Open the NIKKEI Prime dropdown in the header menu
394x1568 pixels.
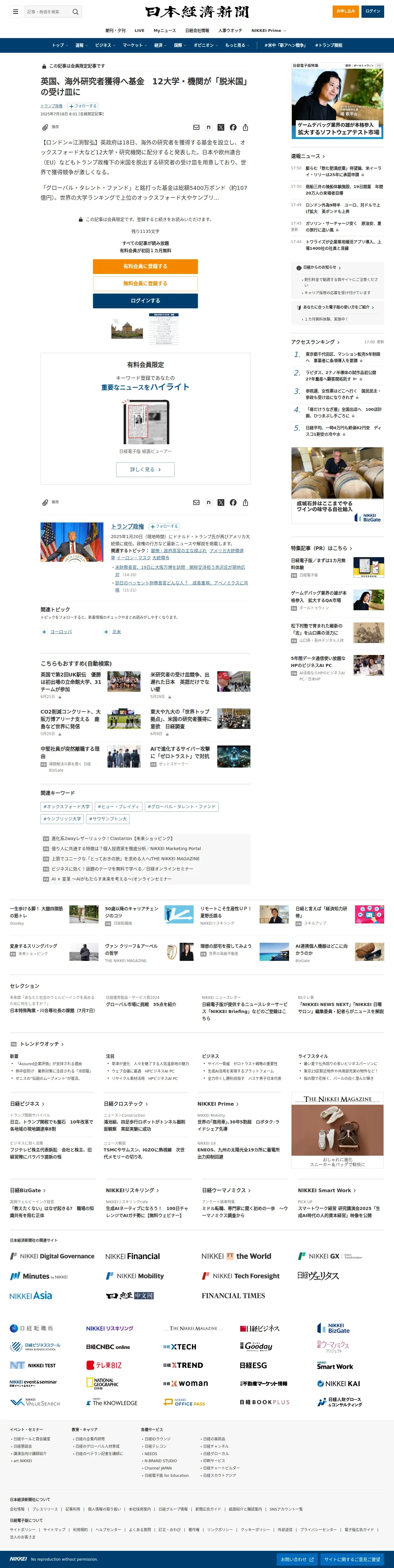point(268,30)
